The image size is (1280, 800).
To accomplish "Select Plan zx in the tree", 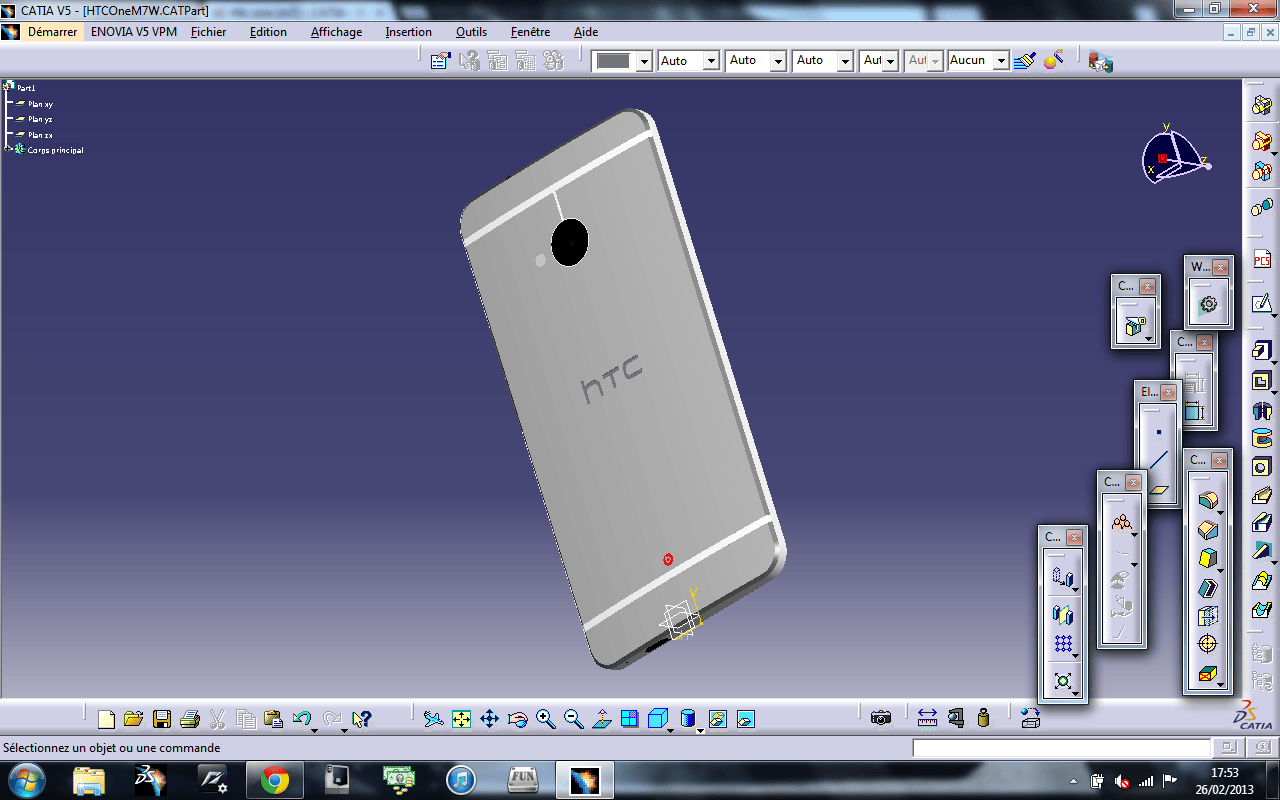I will [40, 135].
